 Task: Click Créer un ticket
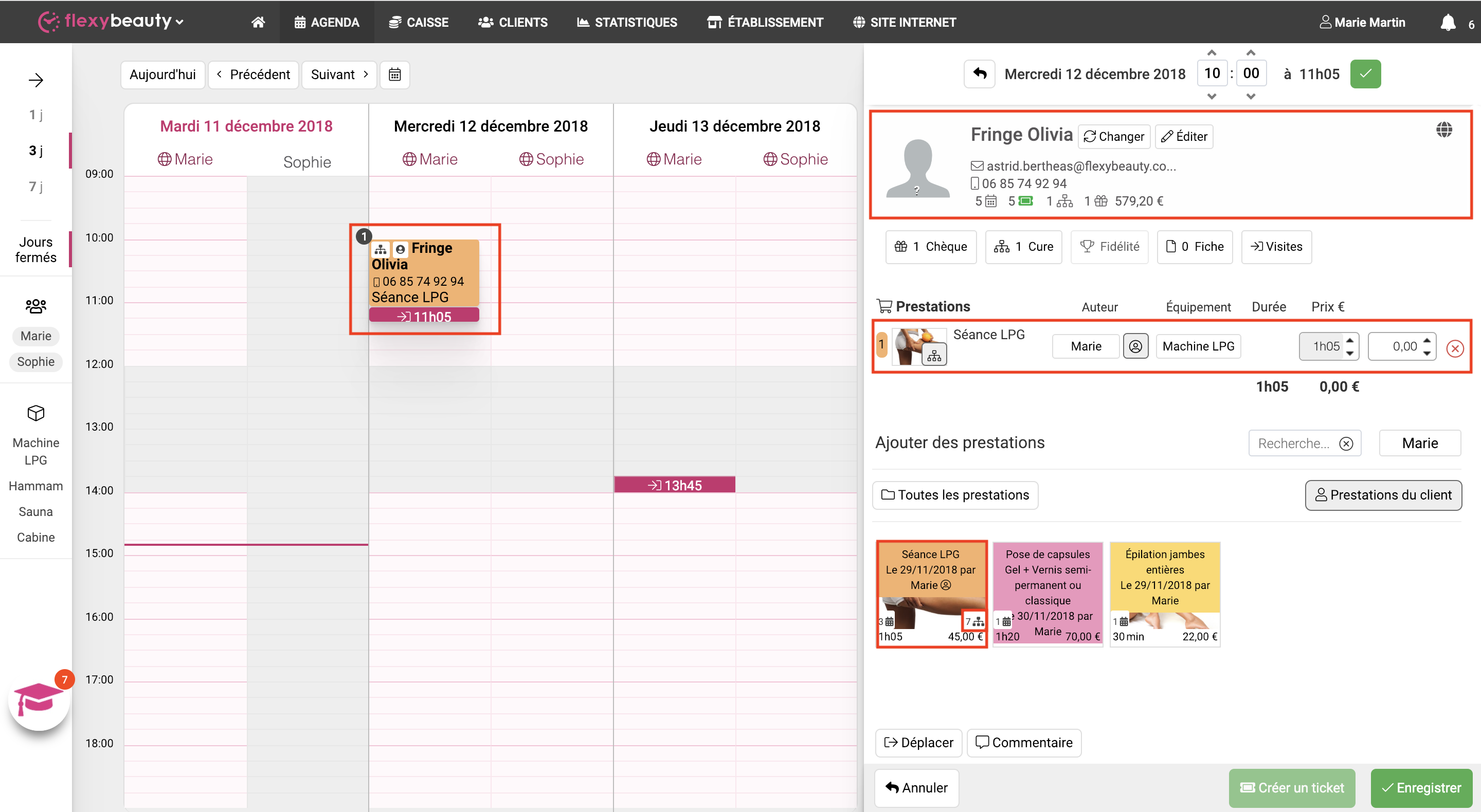[1292, 788]
